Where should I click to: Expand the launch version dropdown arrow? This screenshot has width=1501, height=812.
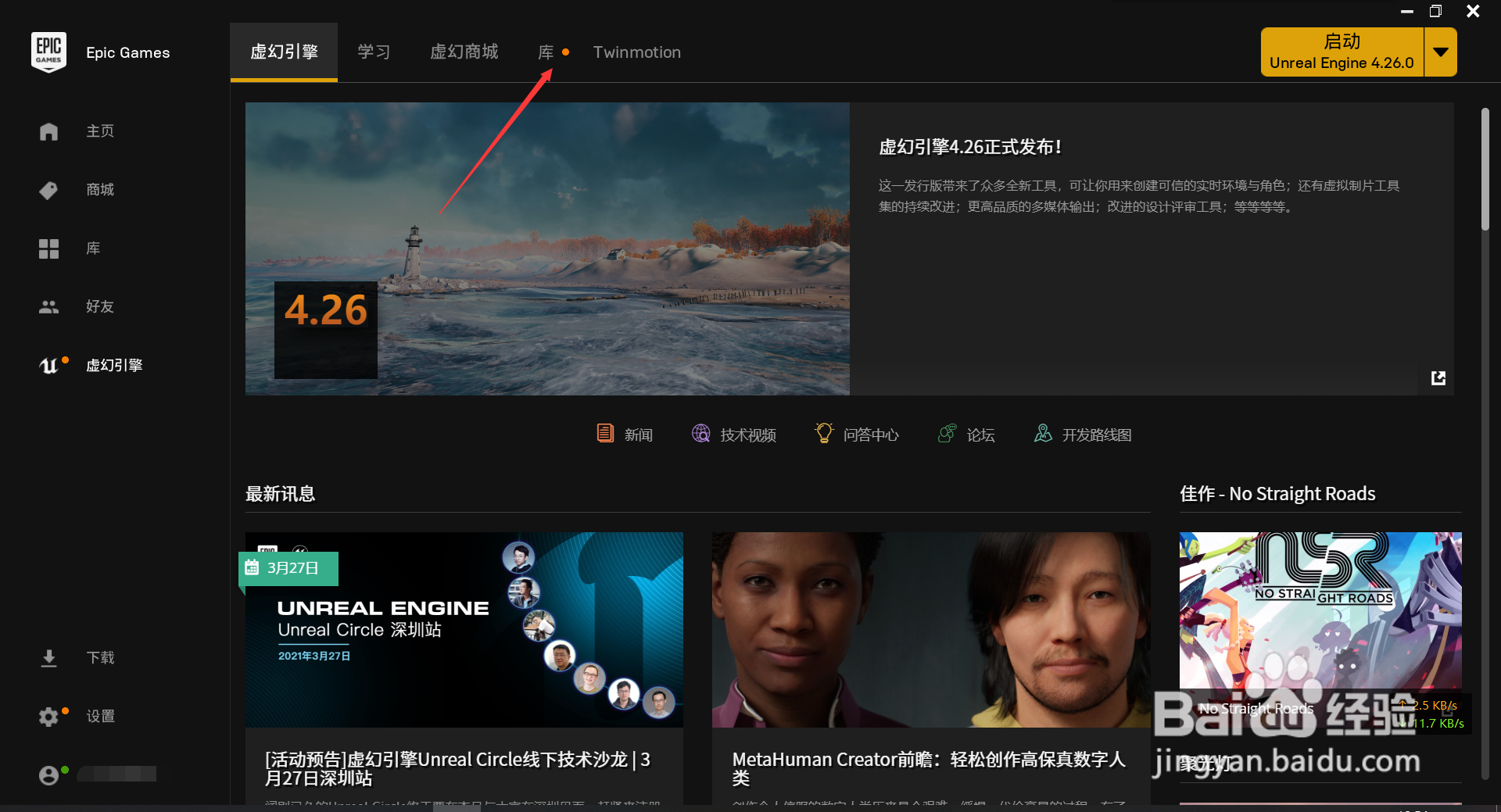tap(1441, 52)
